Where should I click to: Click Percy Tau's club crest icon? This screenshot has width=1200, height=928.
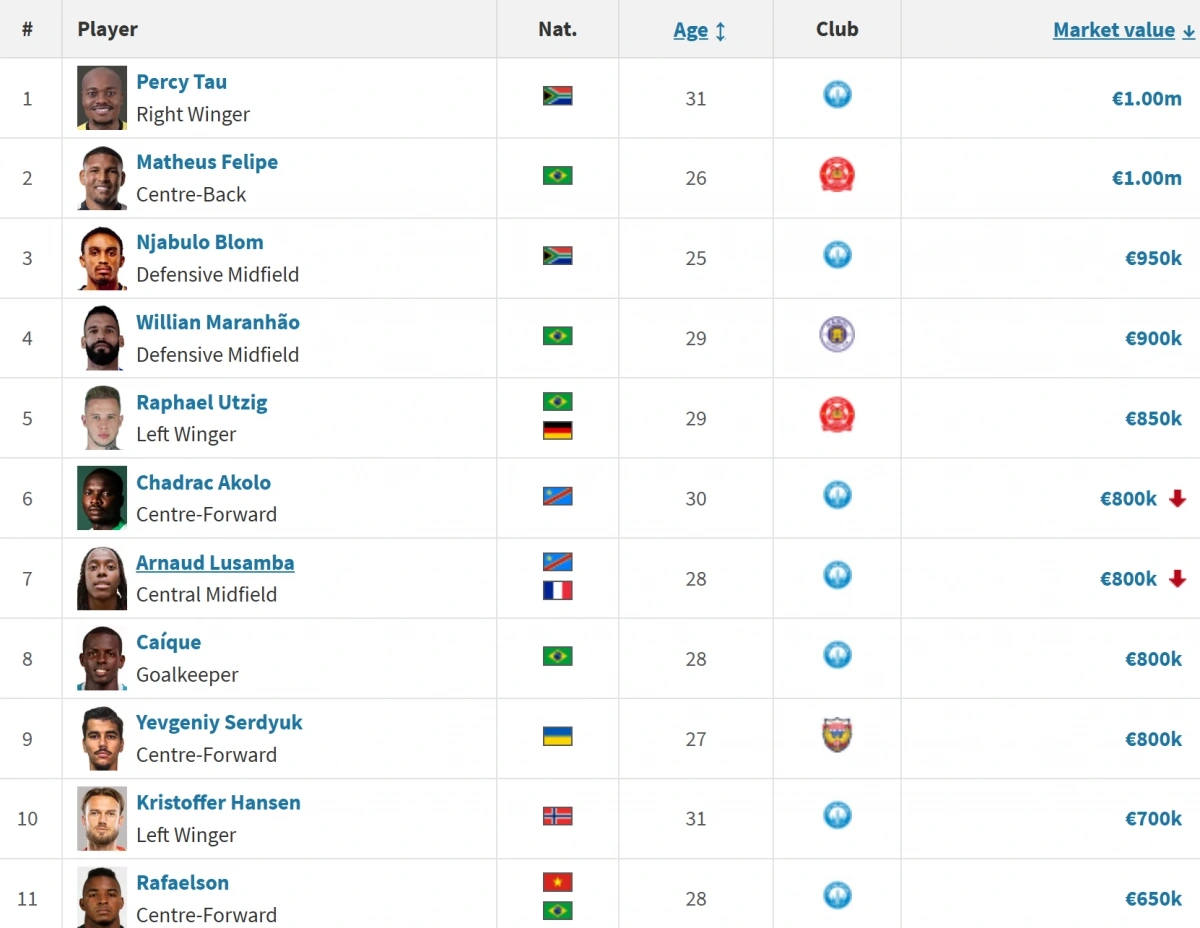tap(837, 95)
